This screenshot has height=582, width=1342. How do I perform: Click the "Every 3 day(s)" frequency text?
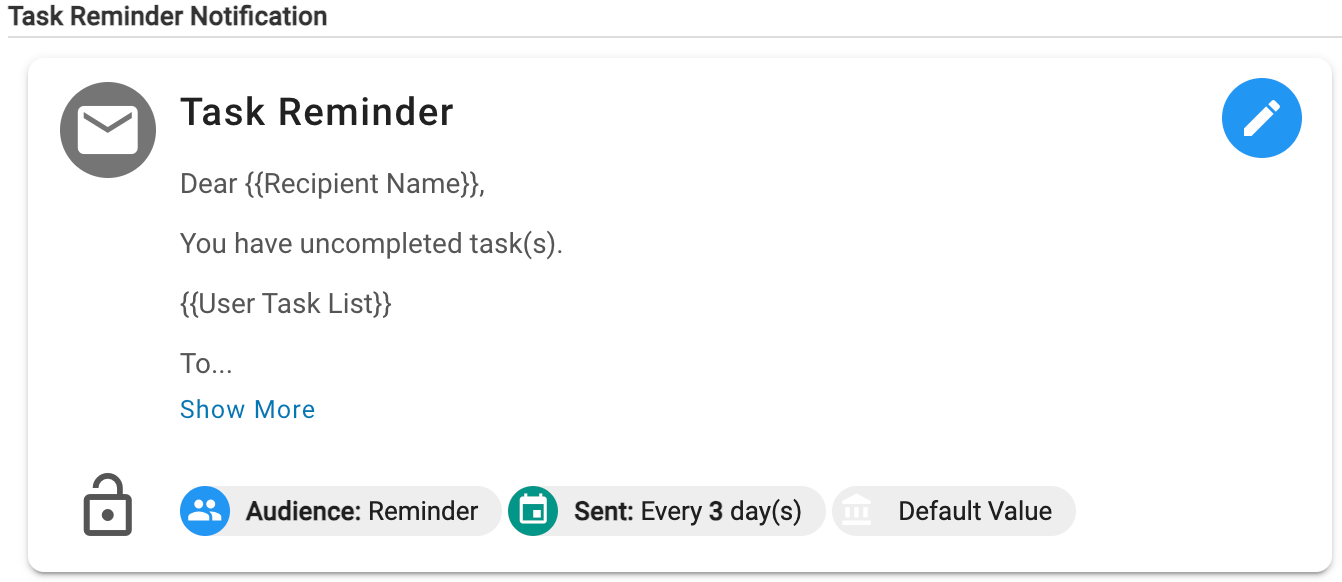tap(721, 511)
